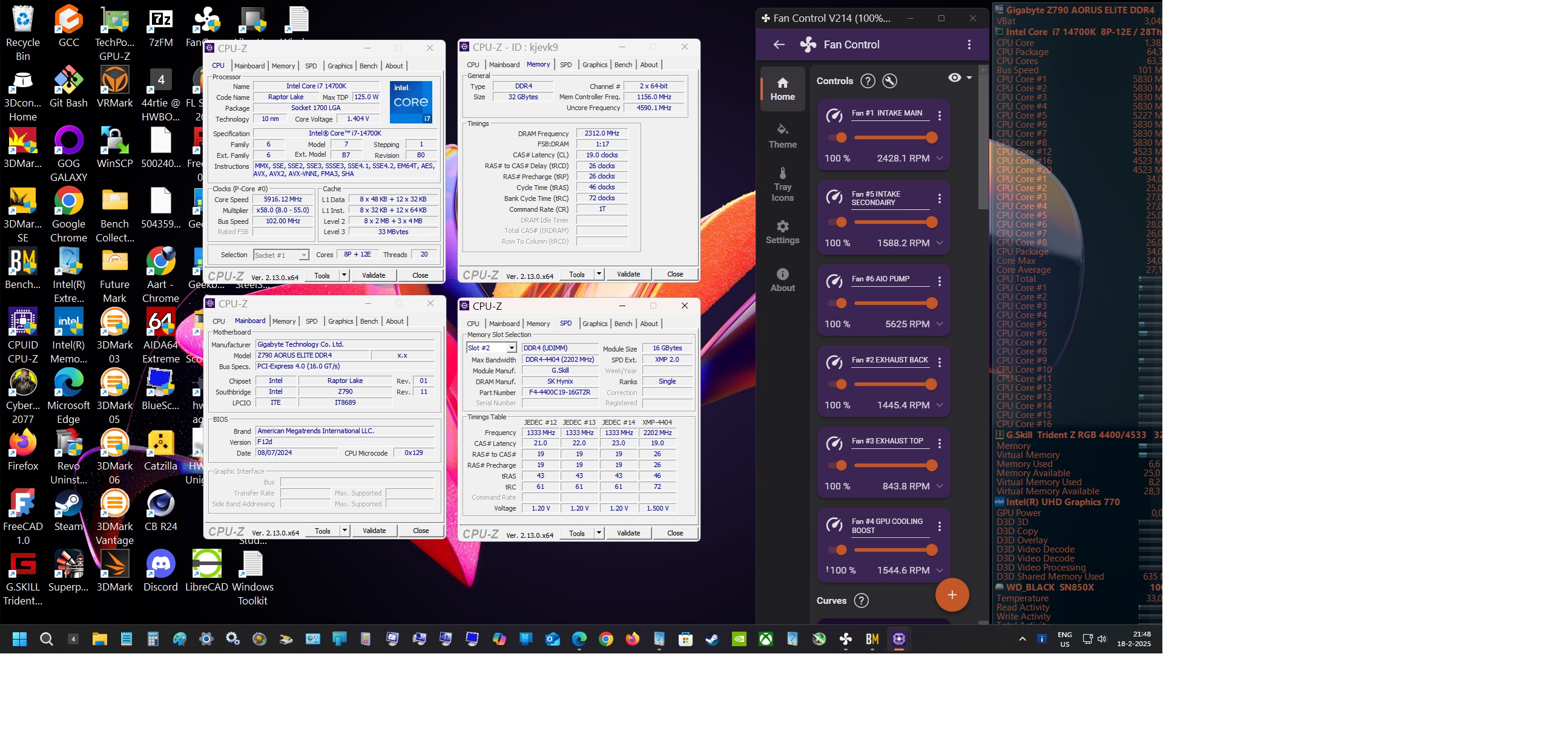Viewport: 1568px width, 746px height.
Task: Click the wrench icon next to Controls
Action: click(x=890, y=81)
